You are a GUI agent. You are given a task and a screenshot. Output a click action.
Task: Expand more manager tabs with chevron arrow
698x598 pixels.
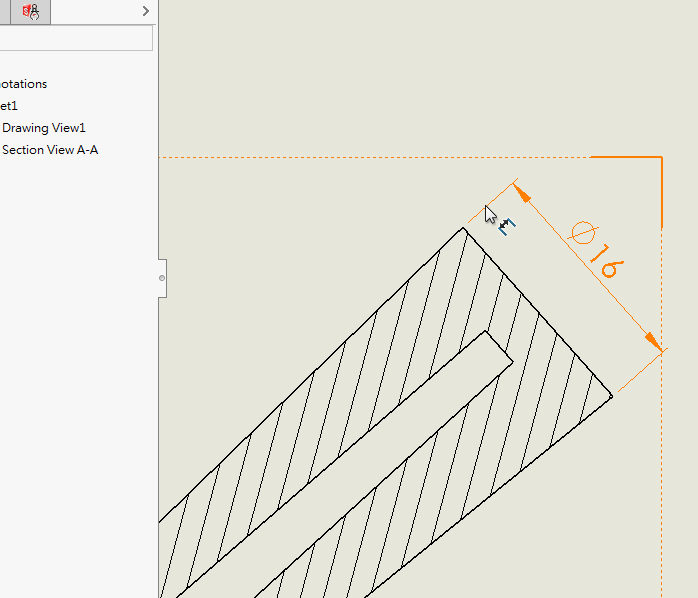click(146, 11)
